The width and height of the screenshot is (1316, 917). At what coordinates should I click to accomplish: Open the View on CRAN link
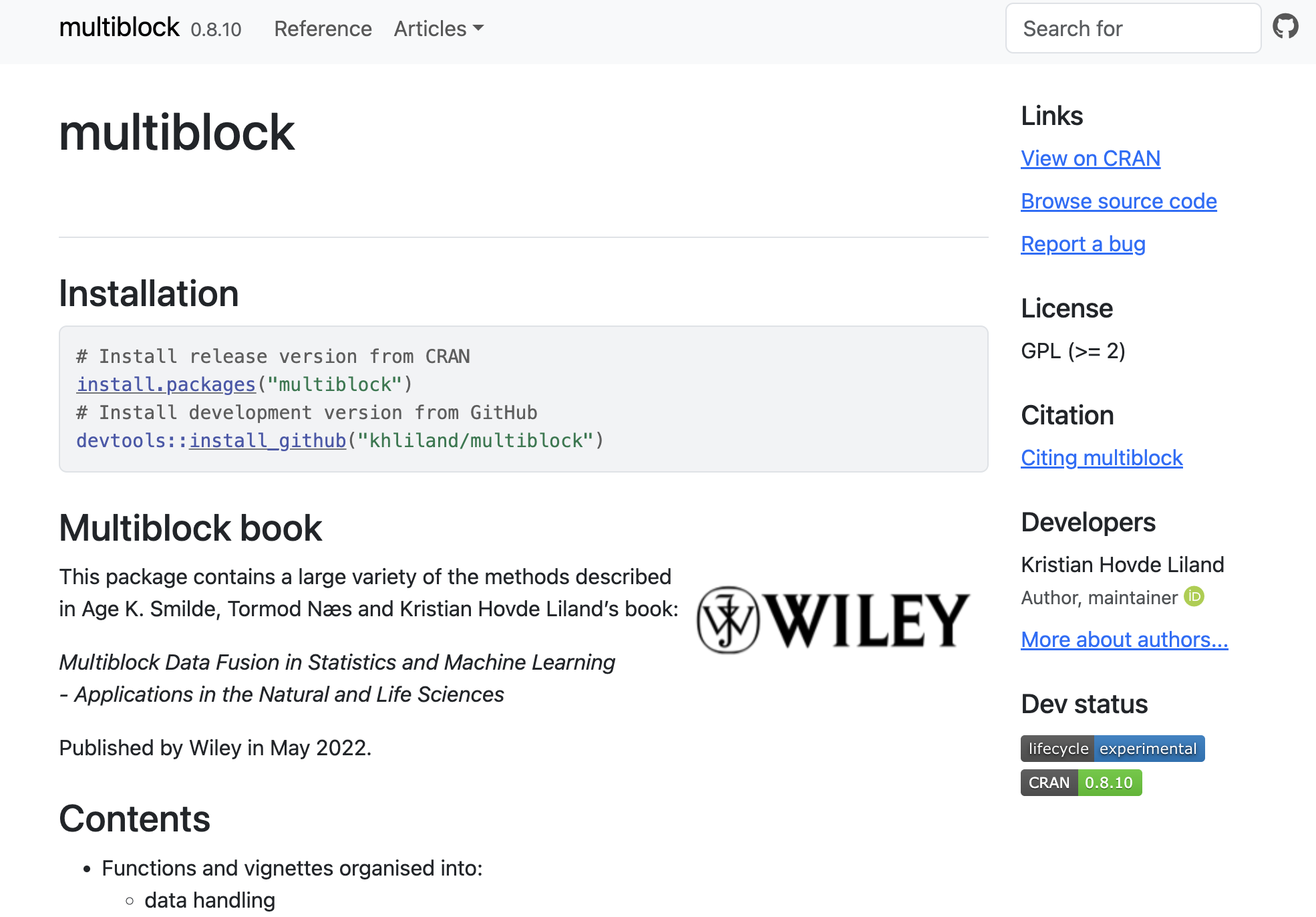(x=1090, y=158)
